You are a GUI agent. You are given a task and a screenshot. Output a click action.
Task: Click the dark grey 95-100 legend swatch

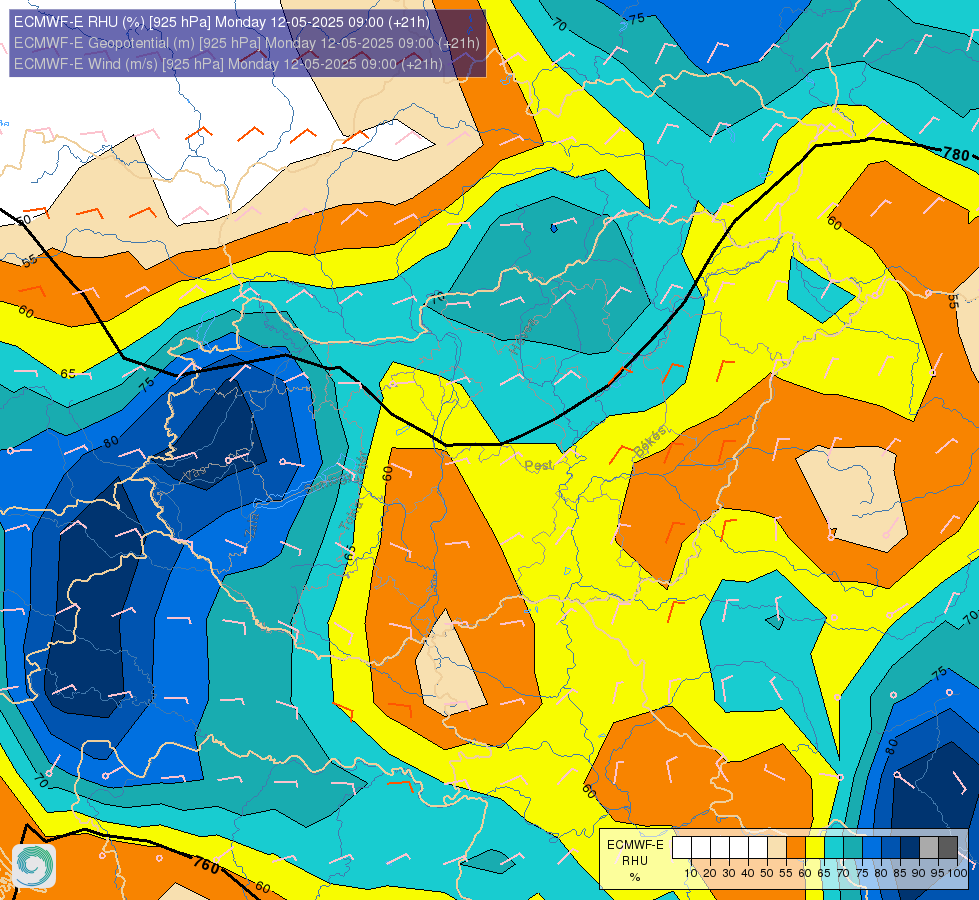click(948, 848)
